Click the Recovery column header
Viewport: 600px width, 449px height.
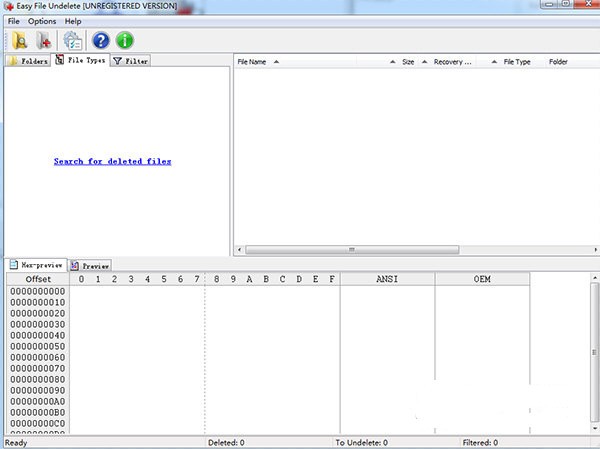pos(452,62)
